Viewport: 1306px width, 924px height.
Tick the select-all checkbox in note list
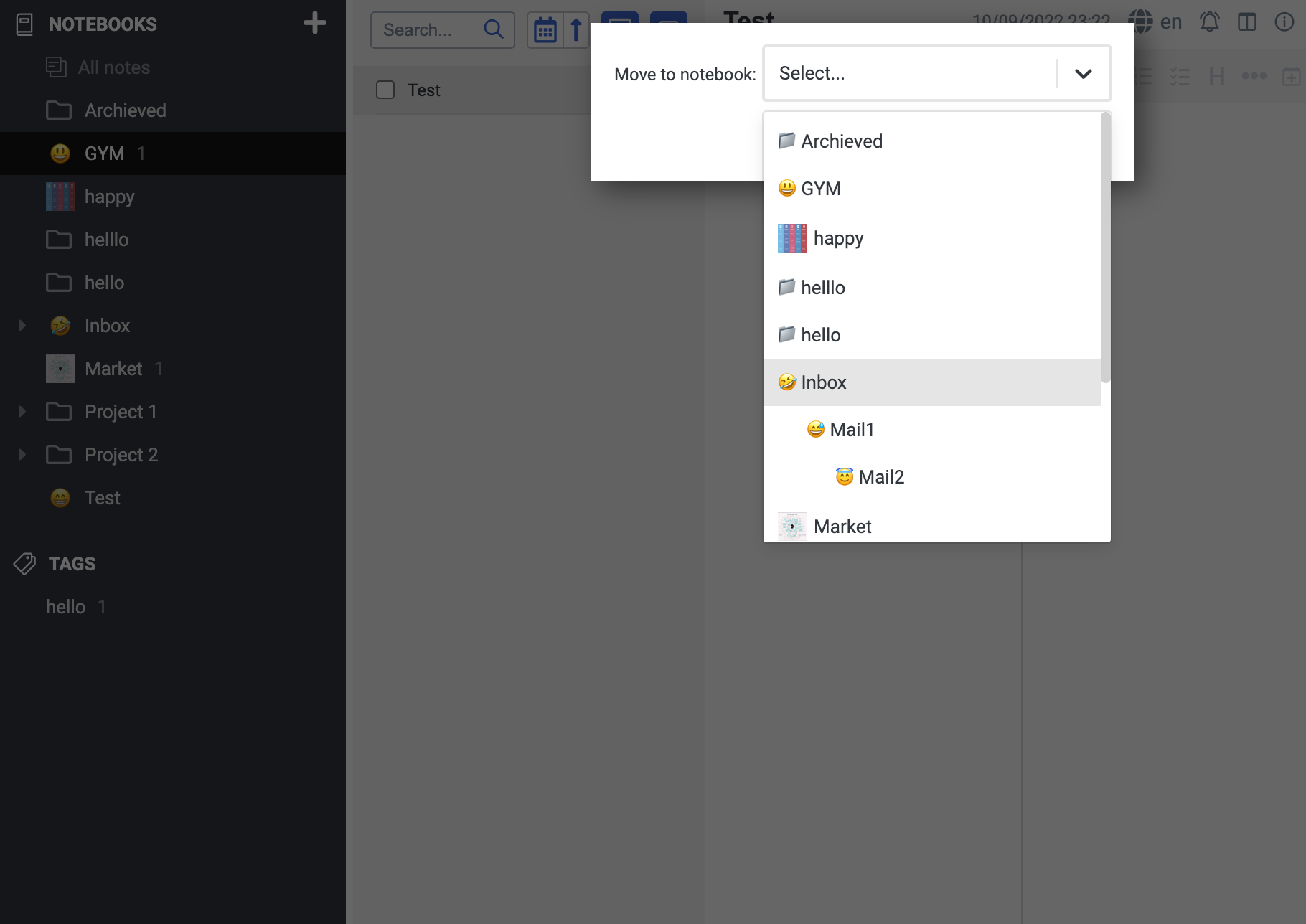click(x=385, y=90)
